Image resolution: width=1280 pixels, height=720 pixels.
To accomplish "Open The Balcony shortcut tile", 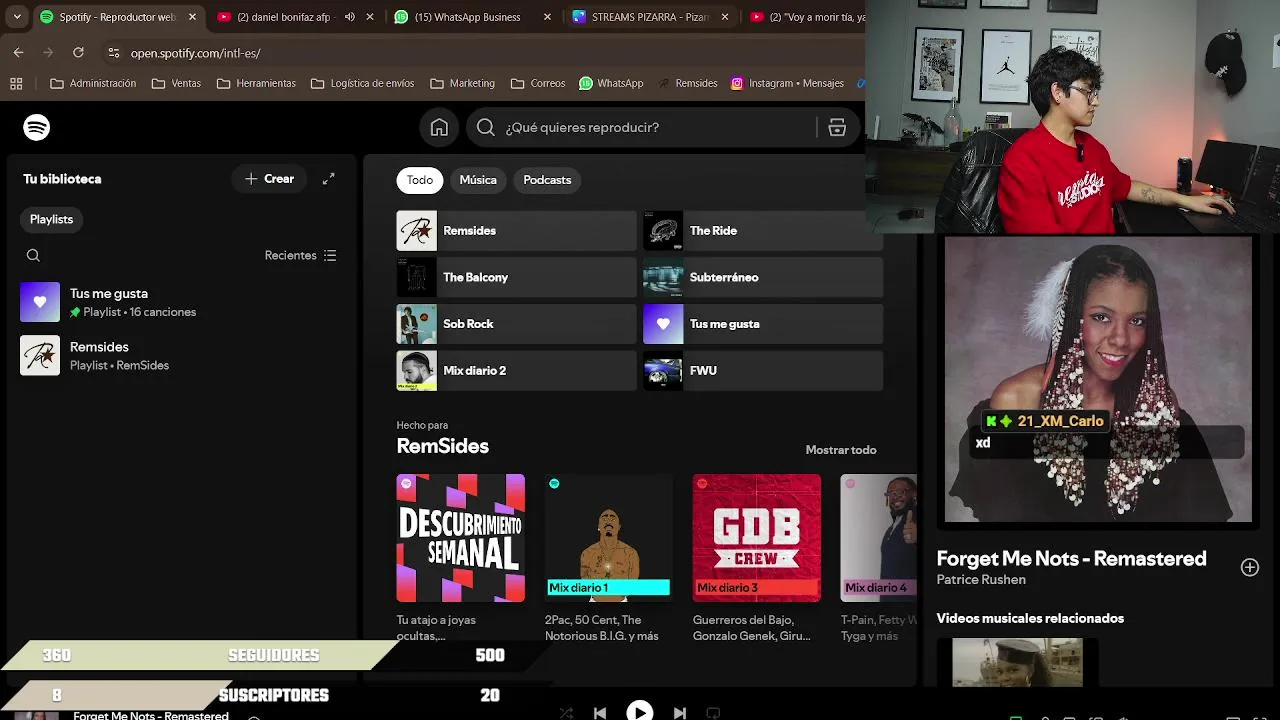I will pos(516,277).
